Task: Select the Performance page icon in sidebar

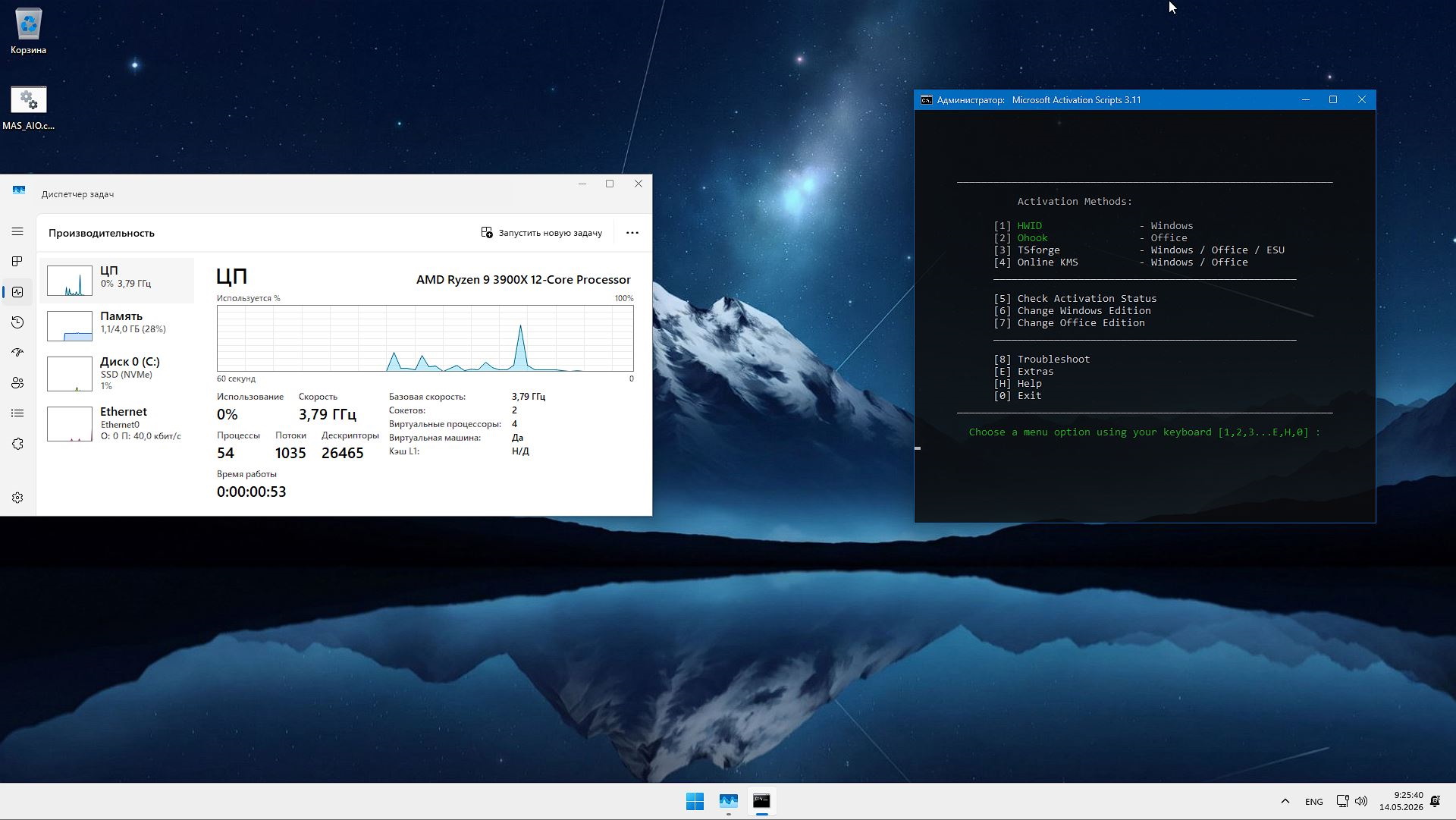Action: tap(17, 292)
